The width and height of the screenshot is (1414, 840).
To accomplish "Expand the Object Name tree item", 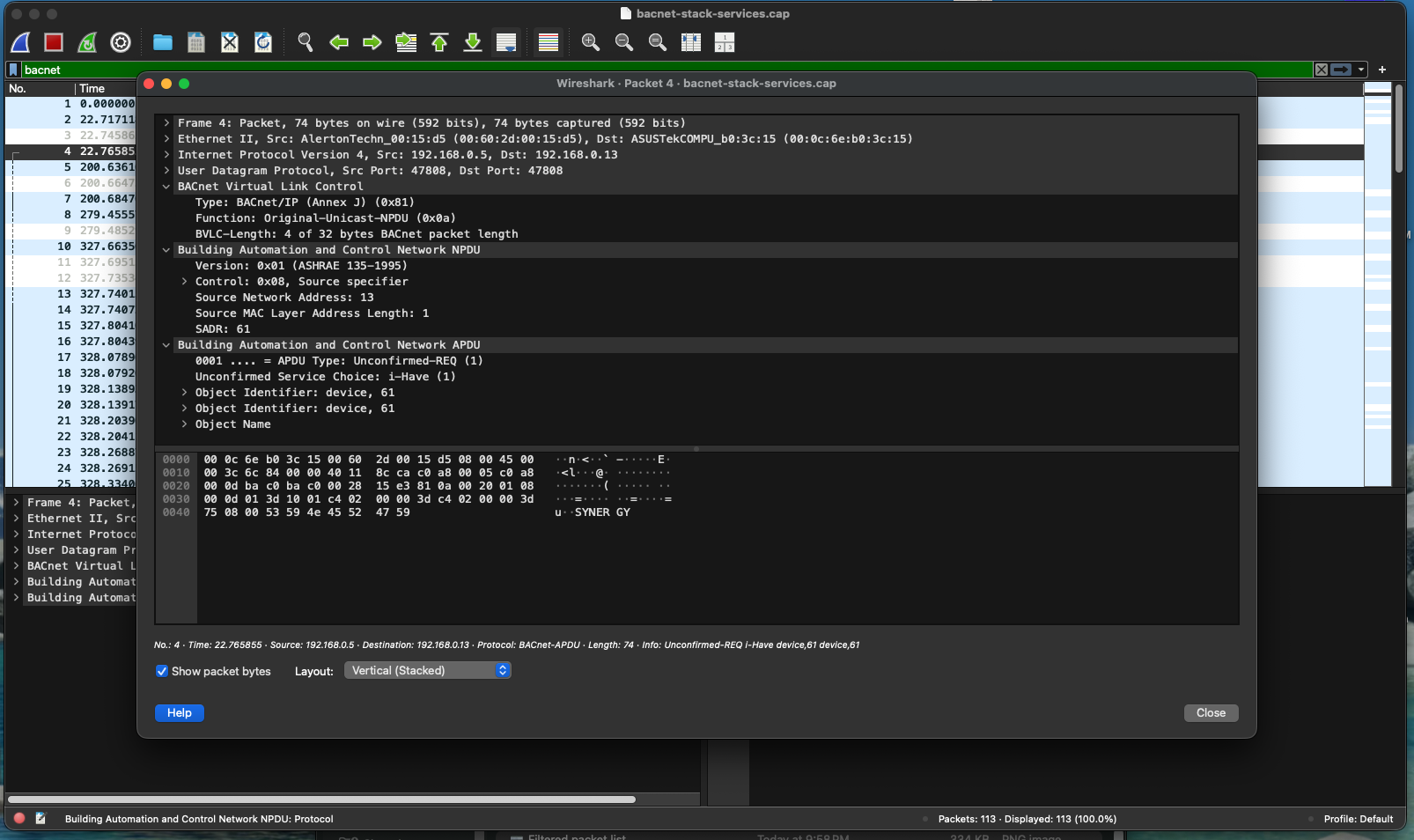I will click(184, 424).
